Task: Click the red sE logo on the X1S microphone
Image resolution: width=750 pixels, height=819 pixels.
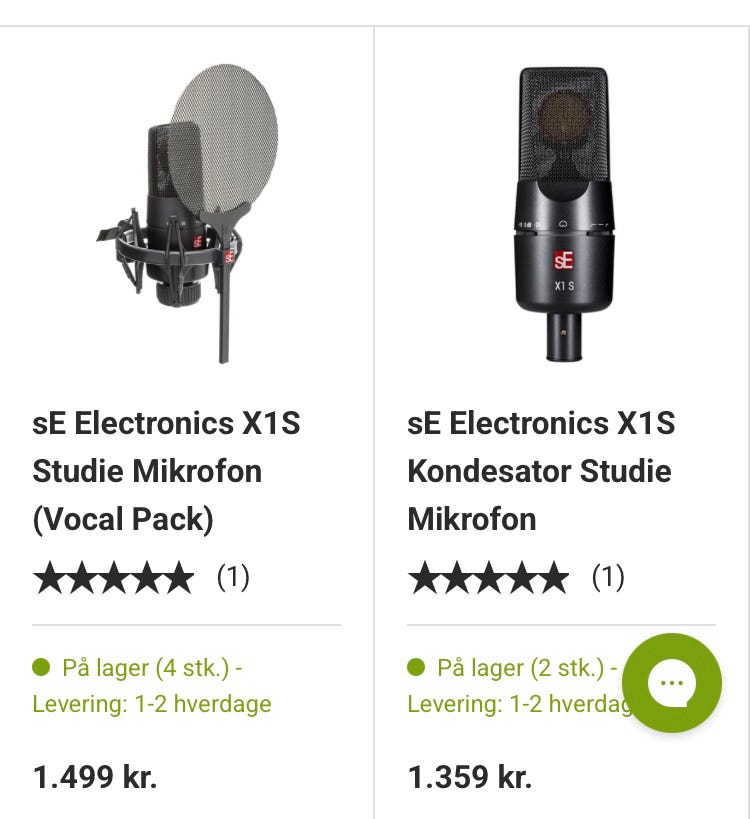Action: [563, 262]
